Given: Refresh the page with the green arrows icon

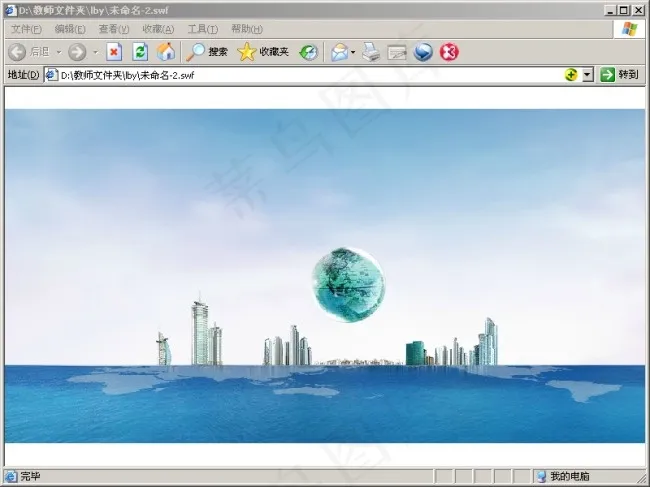Looking at the screenshot, I should [x=140, y=51].
